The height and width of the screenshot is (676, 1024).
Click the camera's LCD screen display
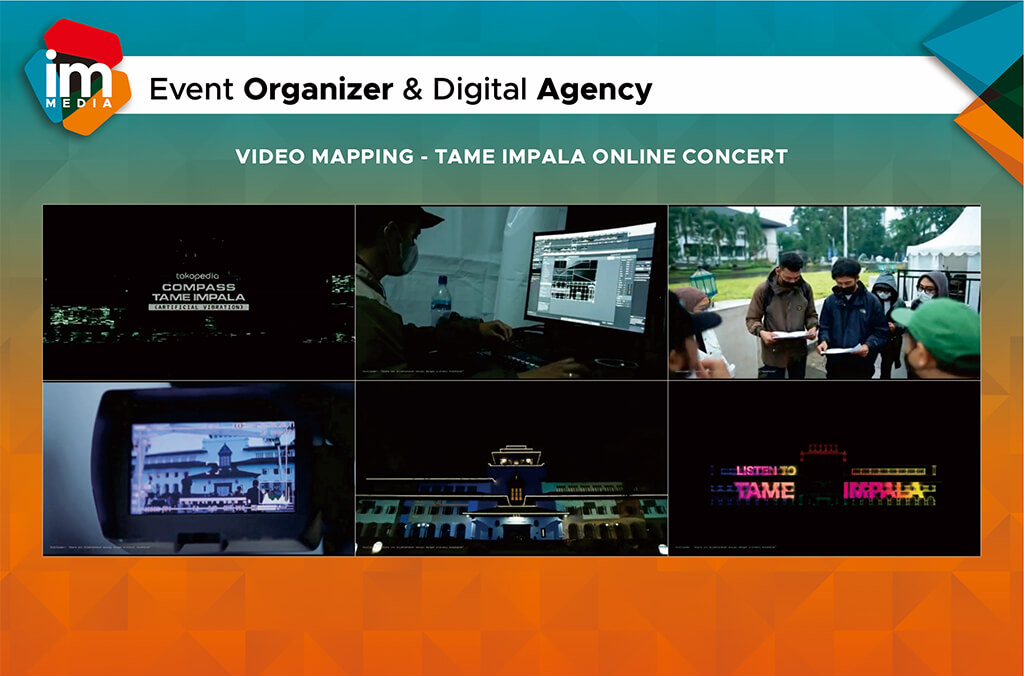coord(213,467)
